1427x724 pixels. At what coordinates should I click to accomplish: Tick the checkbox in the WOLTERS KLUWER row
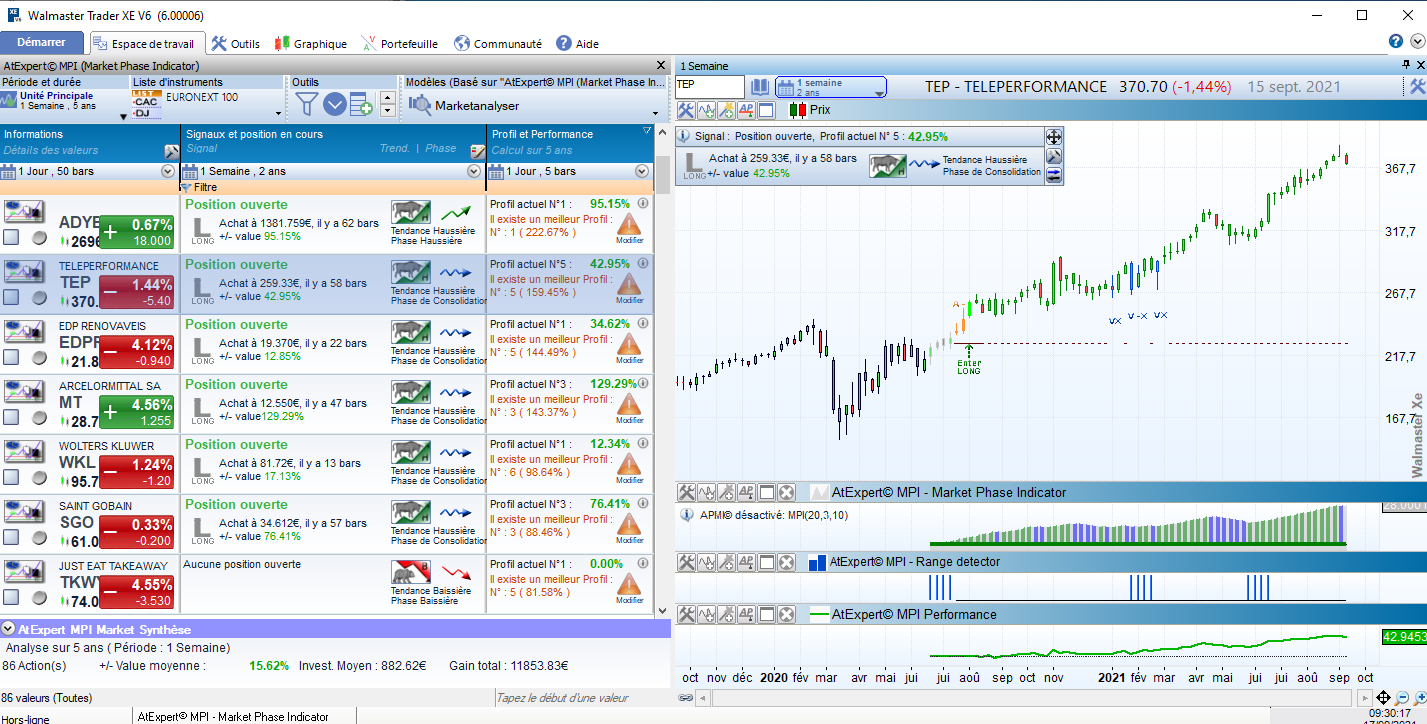10,477
